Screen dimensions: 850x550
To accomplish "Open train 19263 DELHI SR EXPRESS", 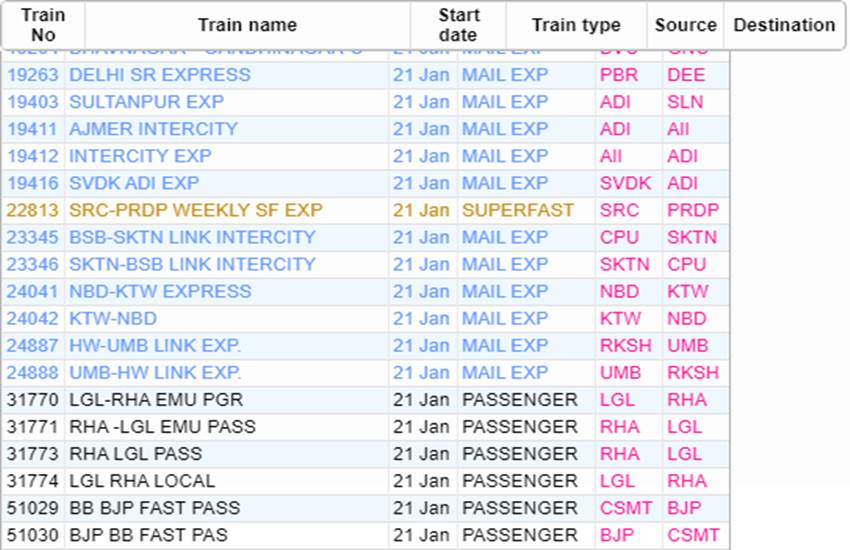I will [159, 75].
